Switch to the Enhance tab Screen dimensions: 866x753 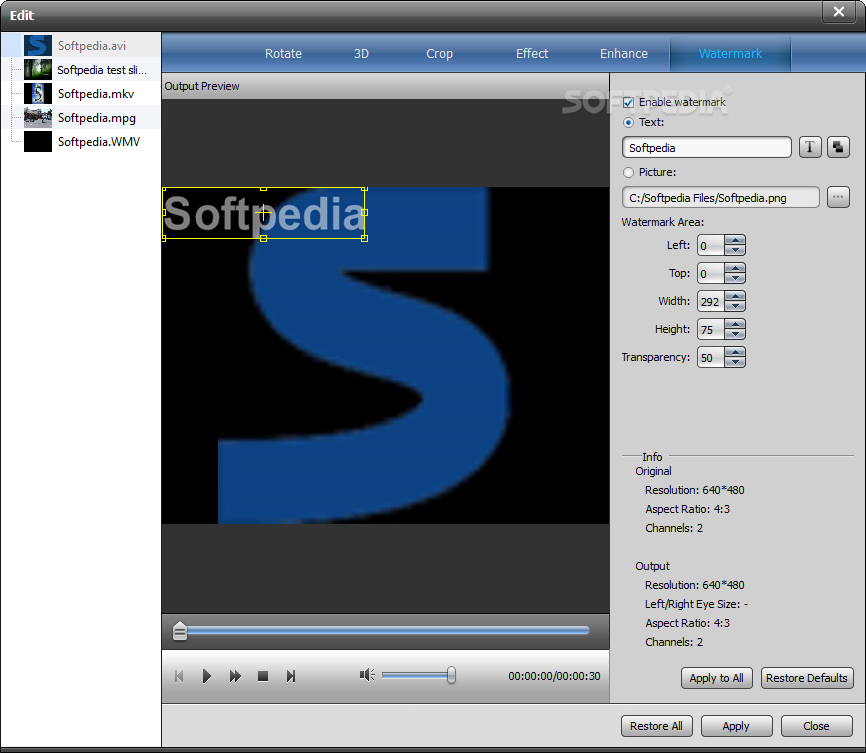624,54
